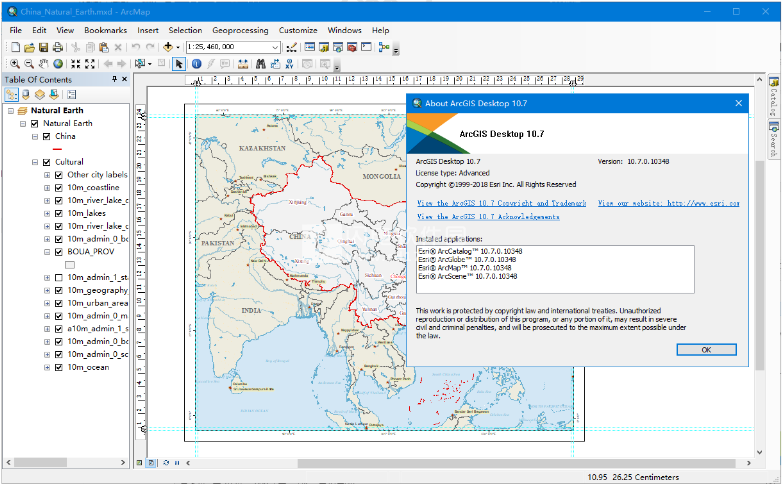Open the map scale dropdown
Viewport: 783px width, 486px height.
(275, 47)
